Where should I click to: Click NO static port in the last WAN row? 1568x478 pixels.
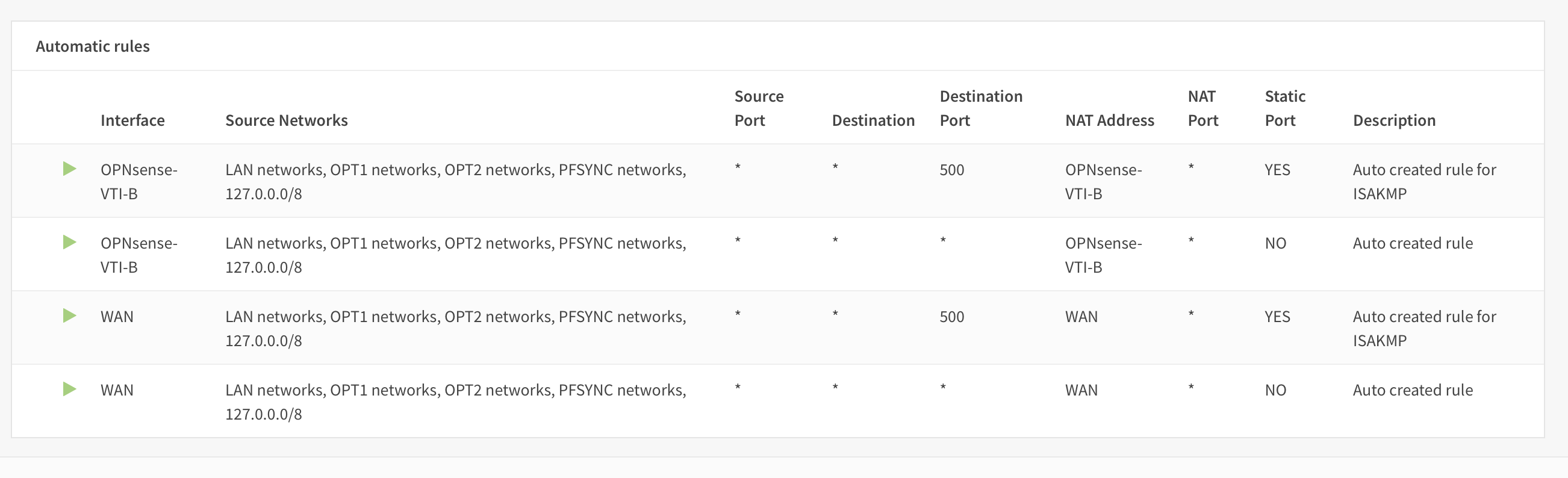(1275, 390)
